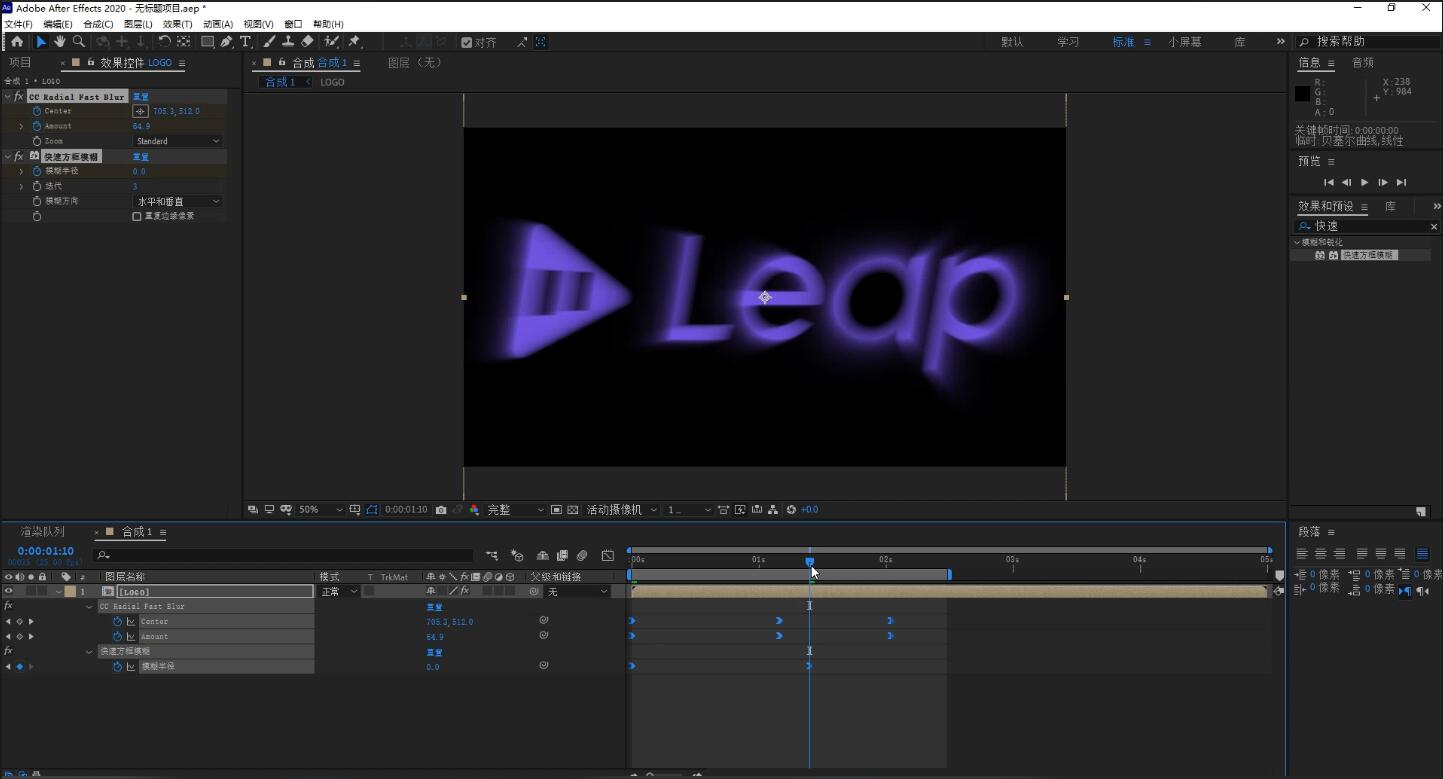Click the snapshot camera icon in viewer
The height and width of the screenshot is (779, 1443).
coord(441,510)
